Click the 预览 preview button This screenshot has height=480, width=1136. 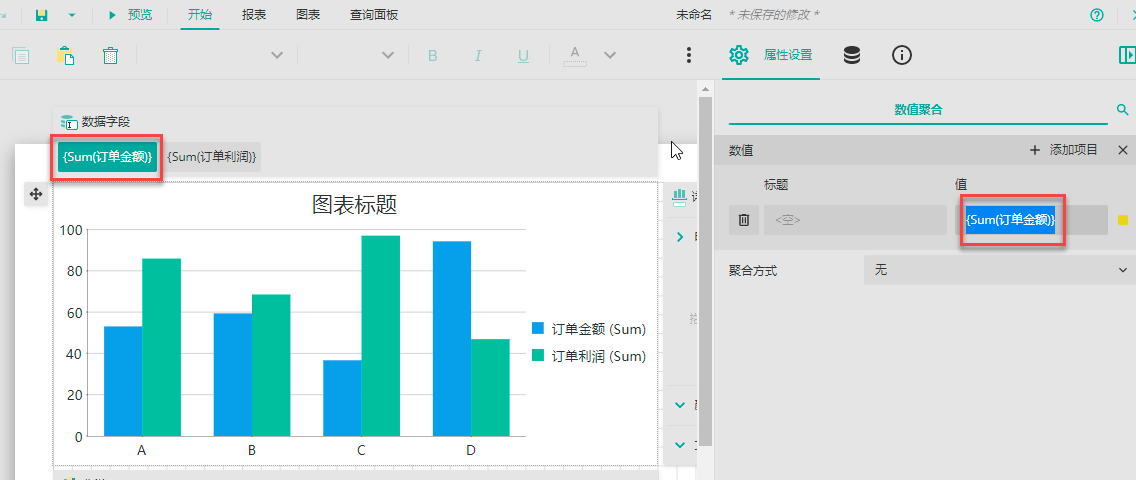(x=131, y=15)
